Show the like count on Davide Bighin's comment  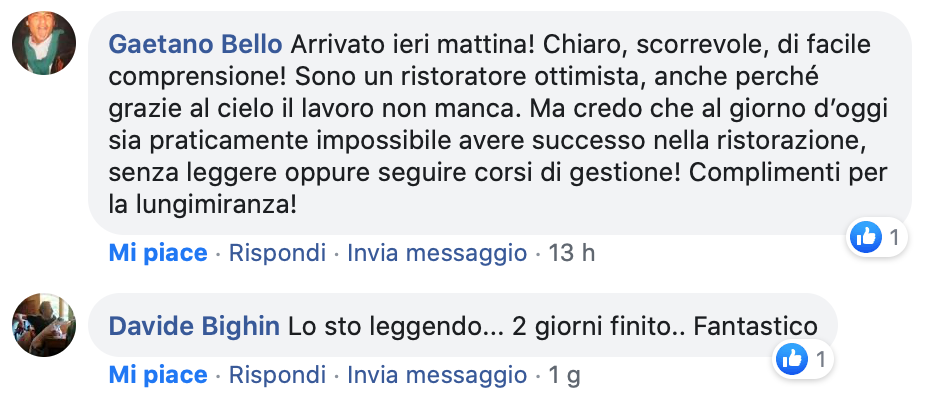click(x=821, y=359)
